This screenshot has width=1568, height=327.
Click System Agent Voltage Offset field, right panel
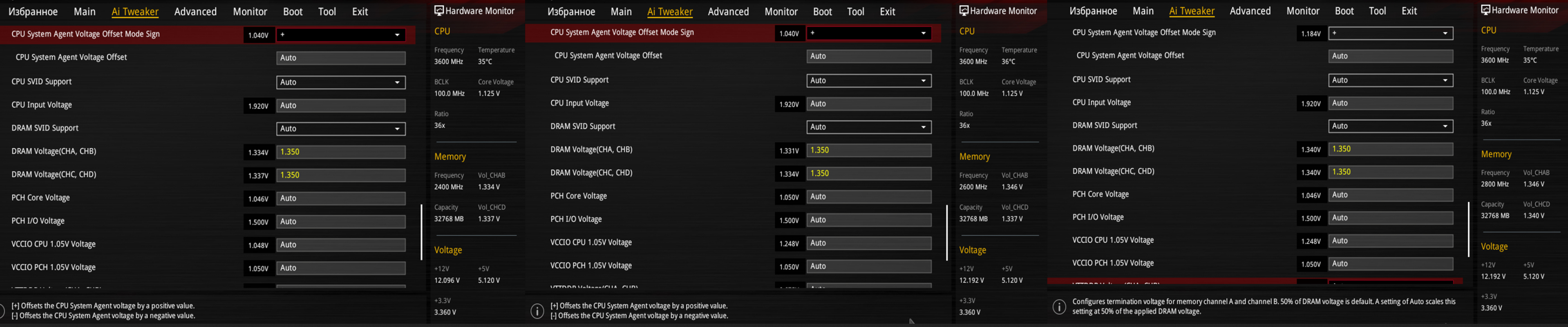click(x=1390, y=56)
